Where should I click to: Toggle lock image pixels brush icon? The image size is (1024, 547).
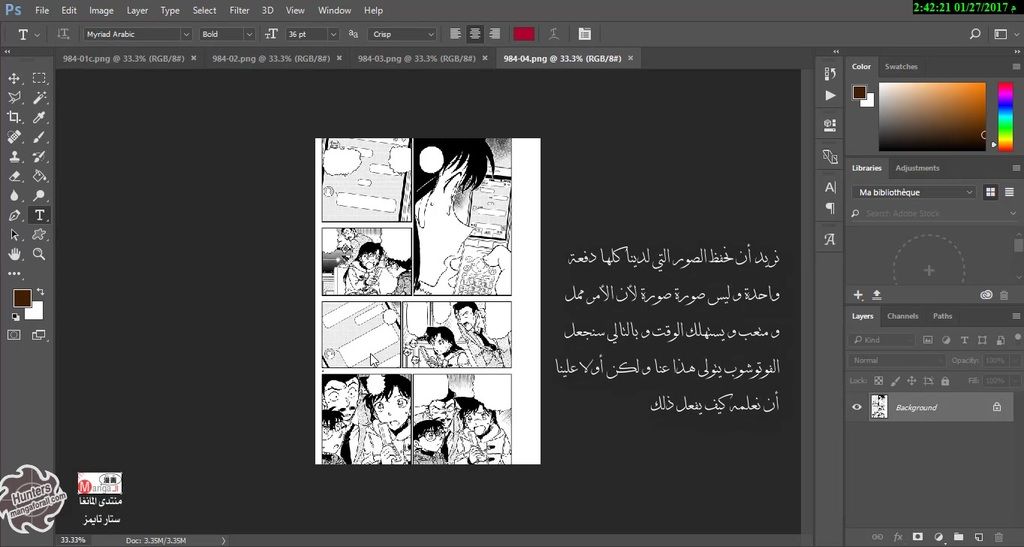click(x=895, y=381)
